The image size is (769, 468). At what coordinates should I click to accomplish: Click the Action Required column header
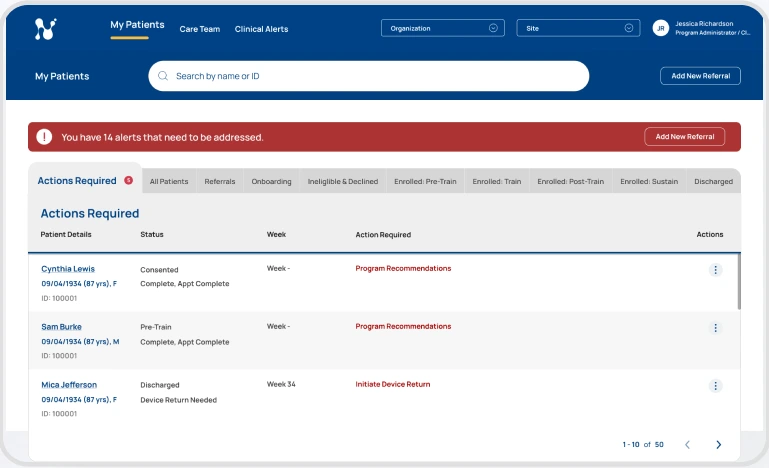pyautogui.click(x=383, y=235)
